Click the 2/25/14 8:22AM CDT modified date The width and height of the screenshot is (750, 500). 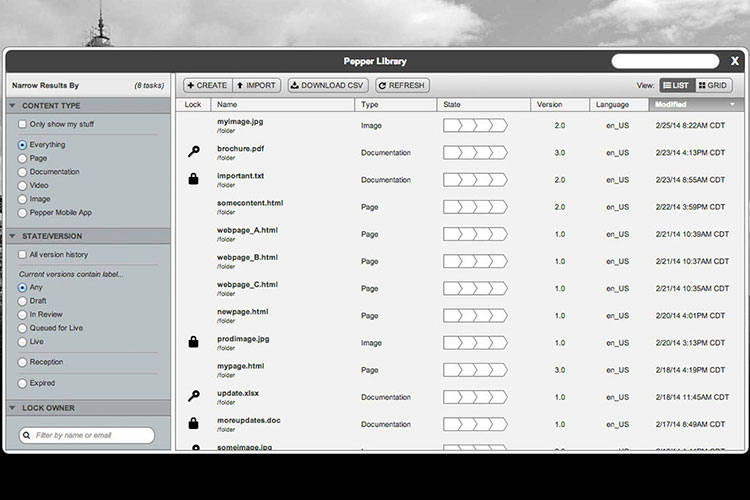point(690,125)
